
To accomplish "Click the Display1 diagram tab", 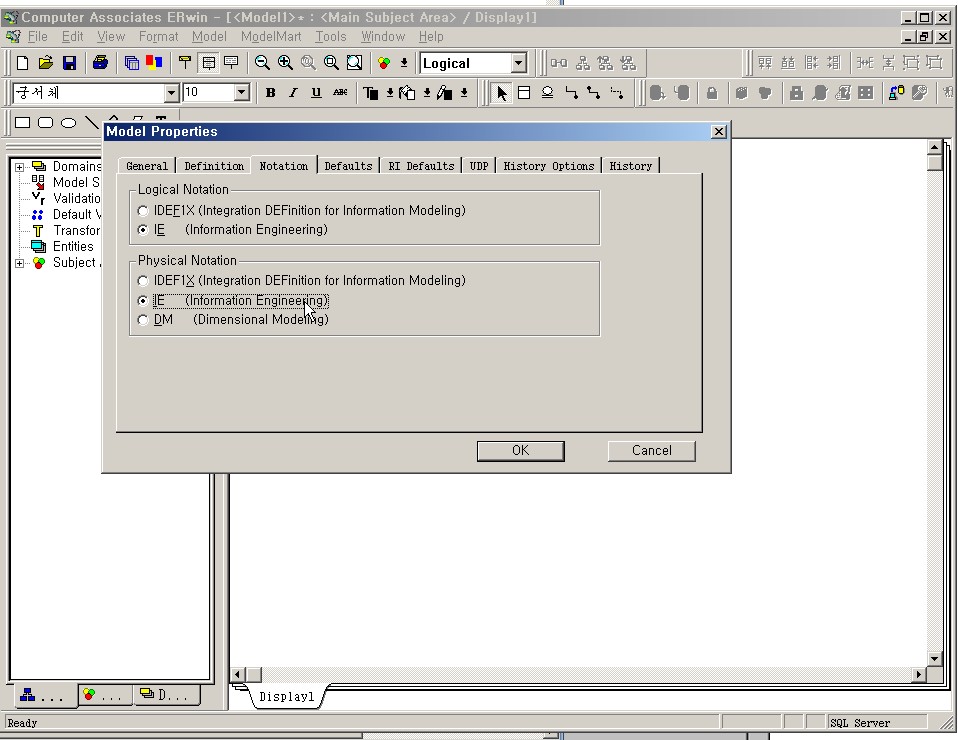I will [x=286, y=697].
